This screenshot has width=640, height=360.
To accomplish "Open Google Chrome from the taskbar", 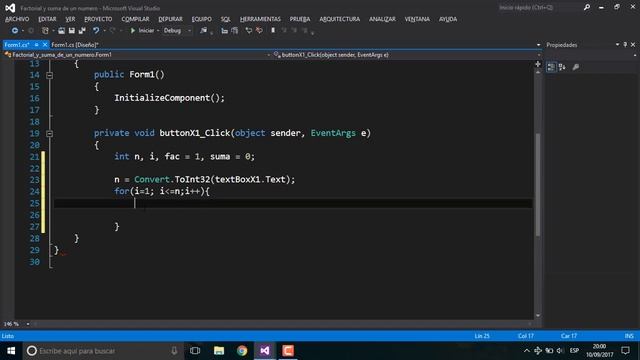I will (242, 351).
